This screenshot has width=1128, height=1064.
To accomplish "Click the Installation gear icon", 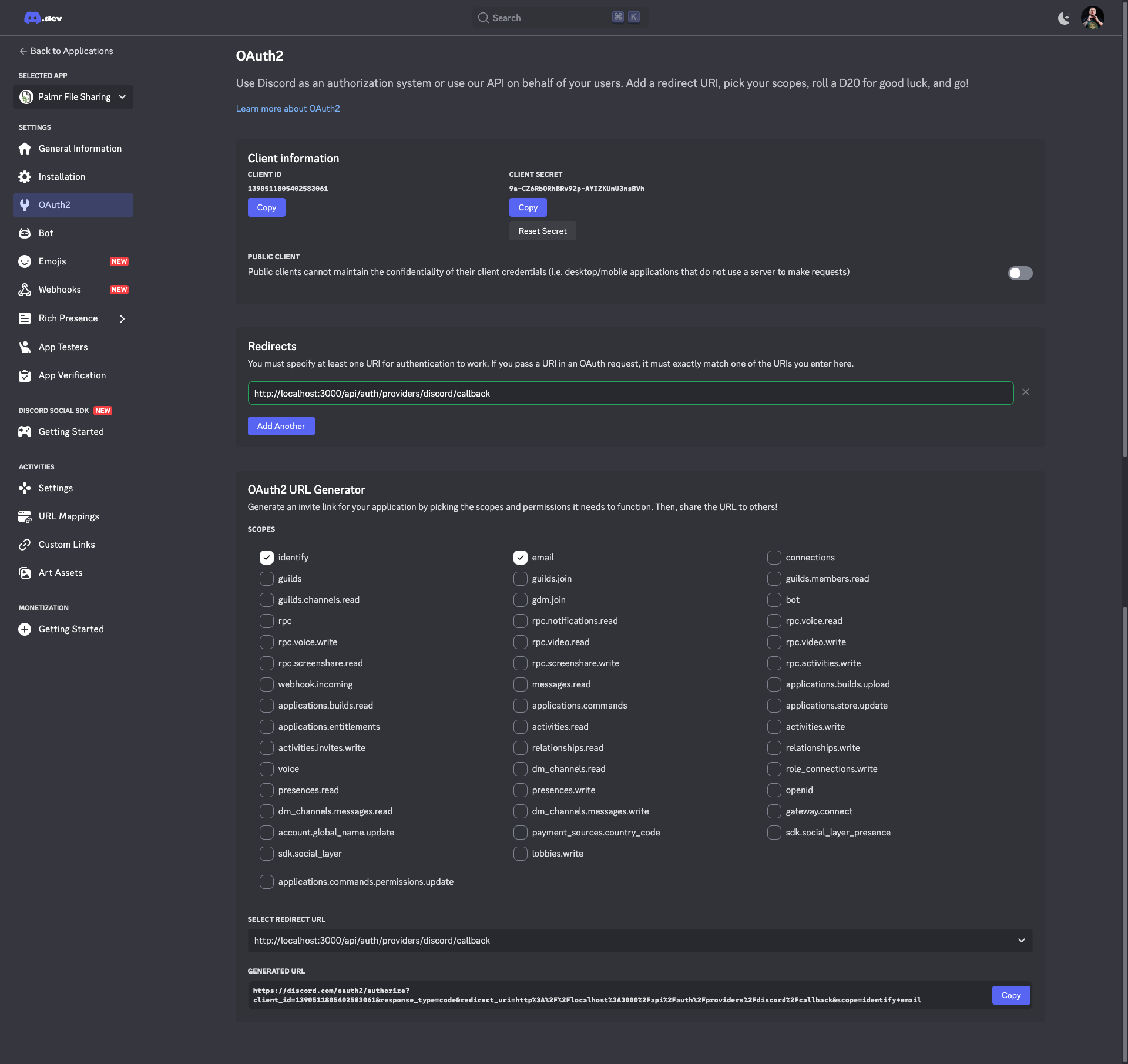I will pyautogui.click(x=25, y=177).
